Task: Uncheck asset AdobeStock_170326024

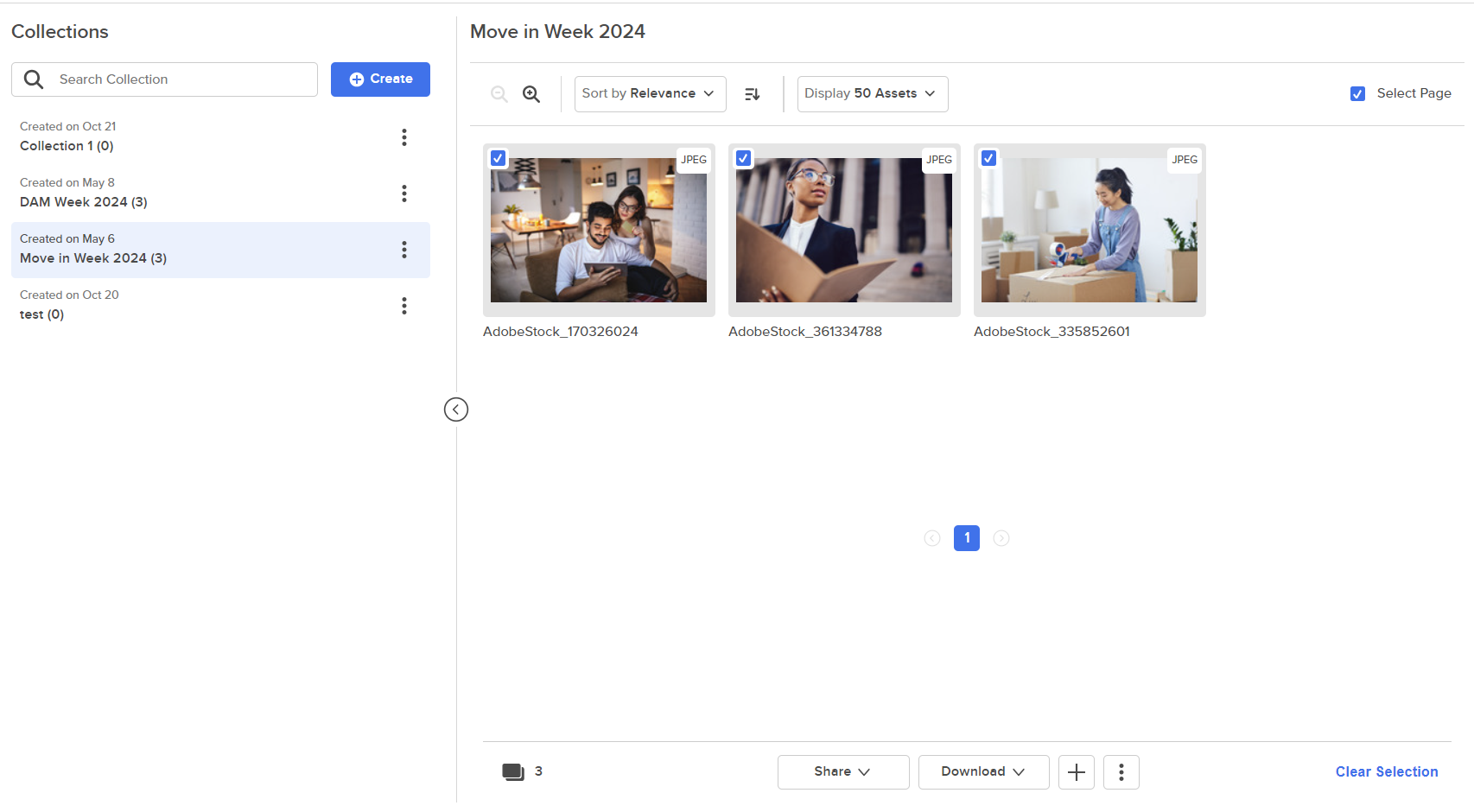Action: tap(499, 158)
